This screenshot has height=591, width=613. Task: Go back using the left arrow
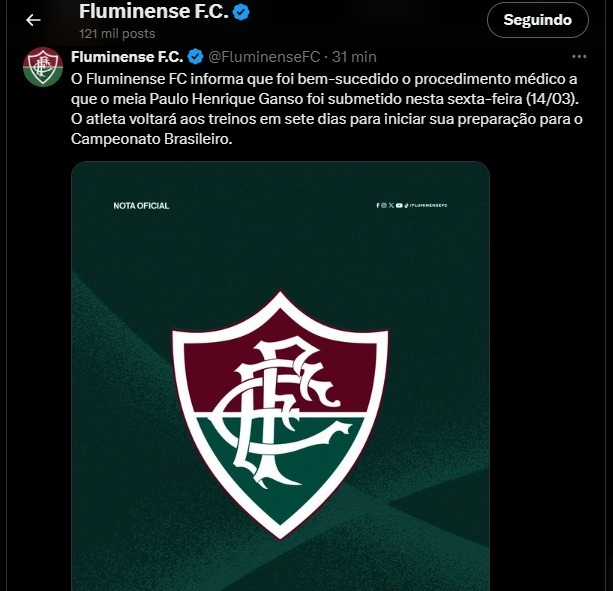point(33,20)
